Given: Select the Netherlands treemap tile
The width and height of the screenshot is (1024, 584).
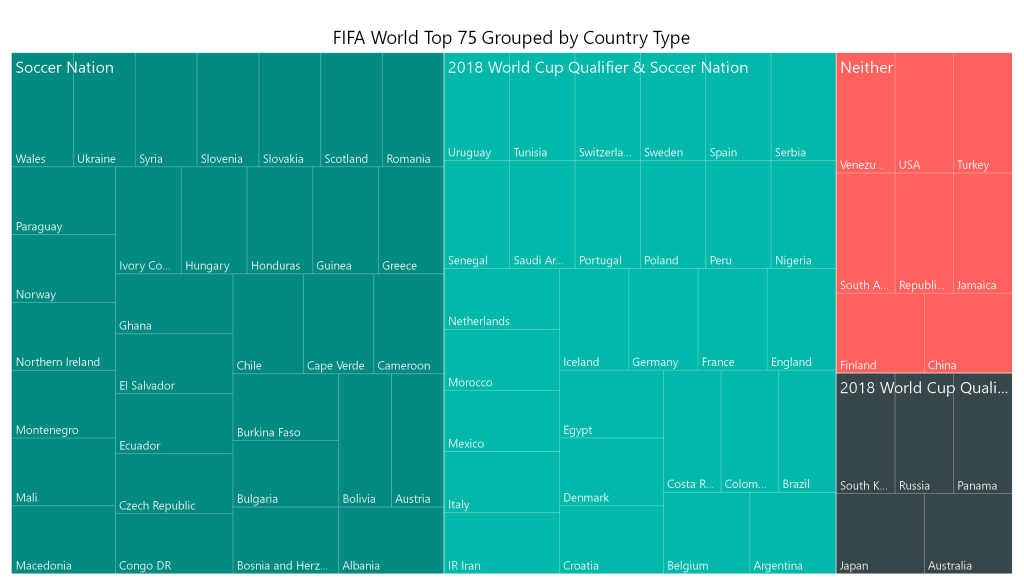Looking at the screenshot, I should (x=502, y=299).
